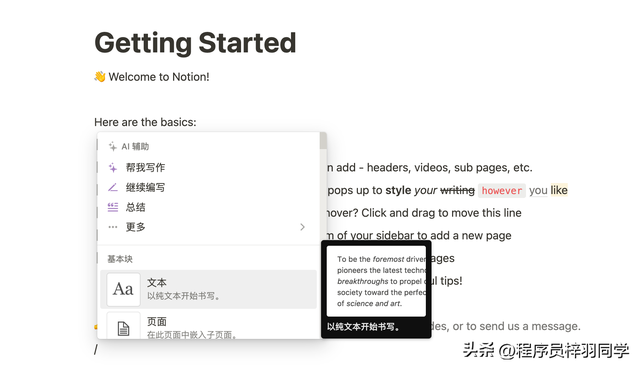Screen dimensions: 640x369
Task: Expand the 更多 submenu chevron arrow
Action: (x=302, y=227)
